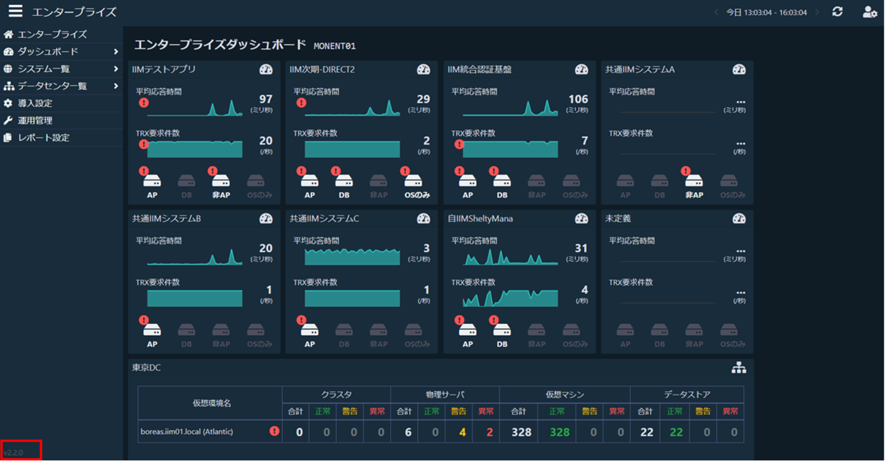Select the DB server icon in 自IIMSheltyMana

(502, 330)
